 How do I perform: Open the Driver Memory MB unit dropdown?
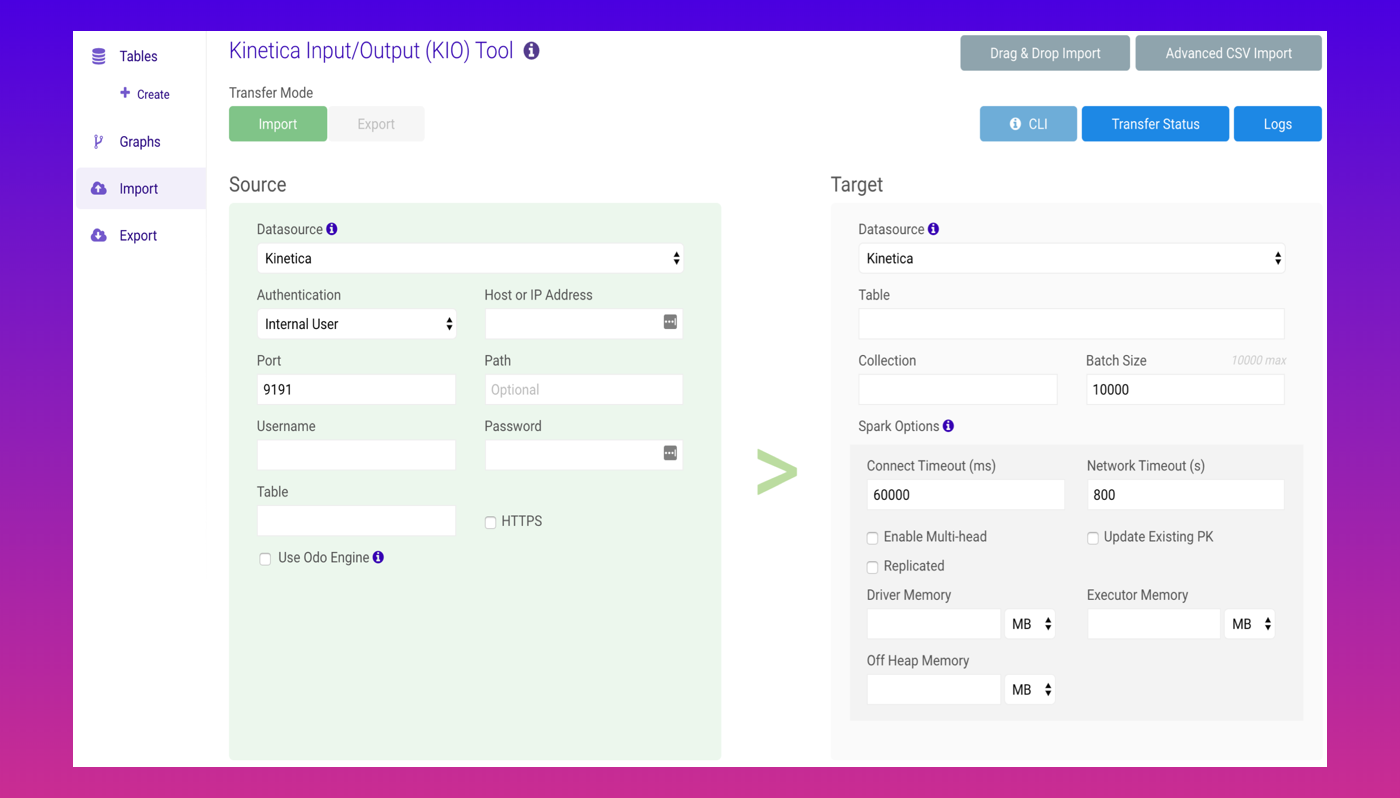[1030, 624]
